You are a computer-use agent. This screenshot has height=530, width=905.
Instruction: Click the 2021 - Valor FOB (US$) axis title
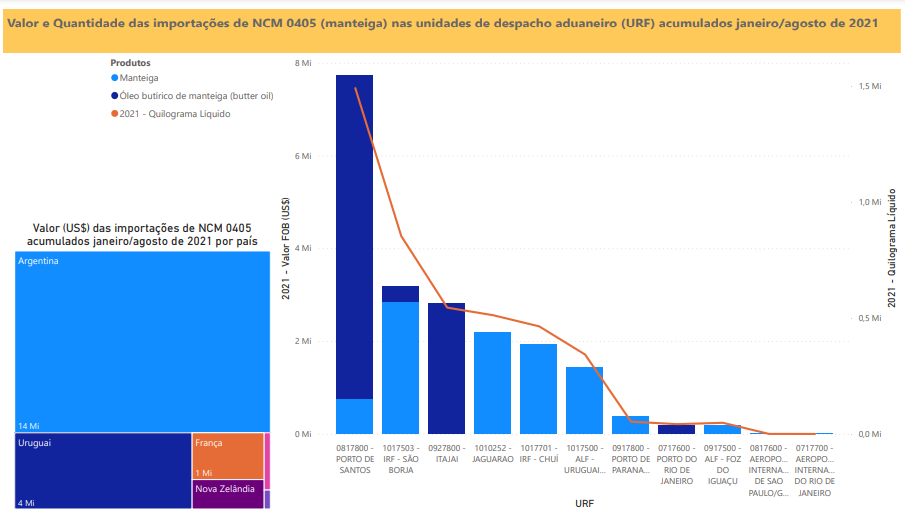point(286,249)
